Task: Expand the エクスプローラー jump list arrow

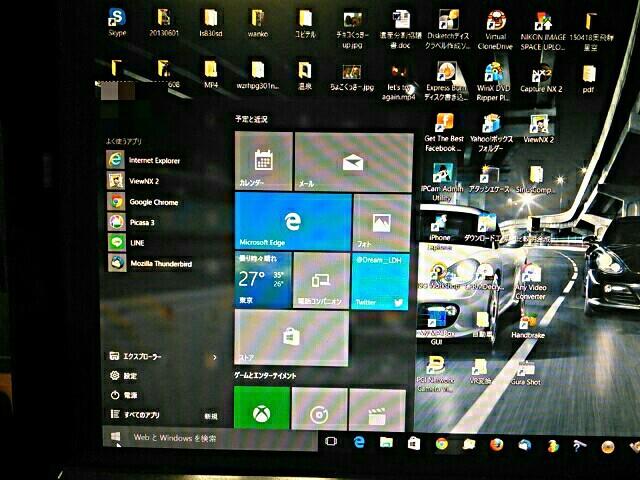Action: [215, 357]
